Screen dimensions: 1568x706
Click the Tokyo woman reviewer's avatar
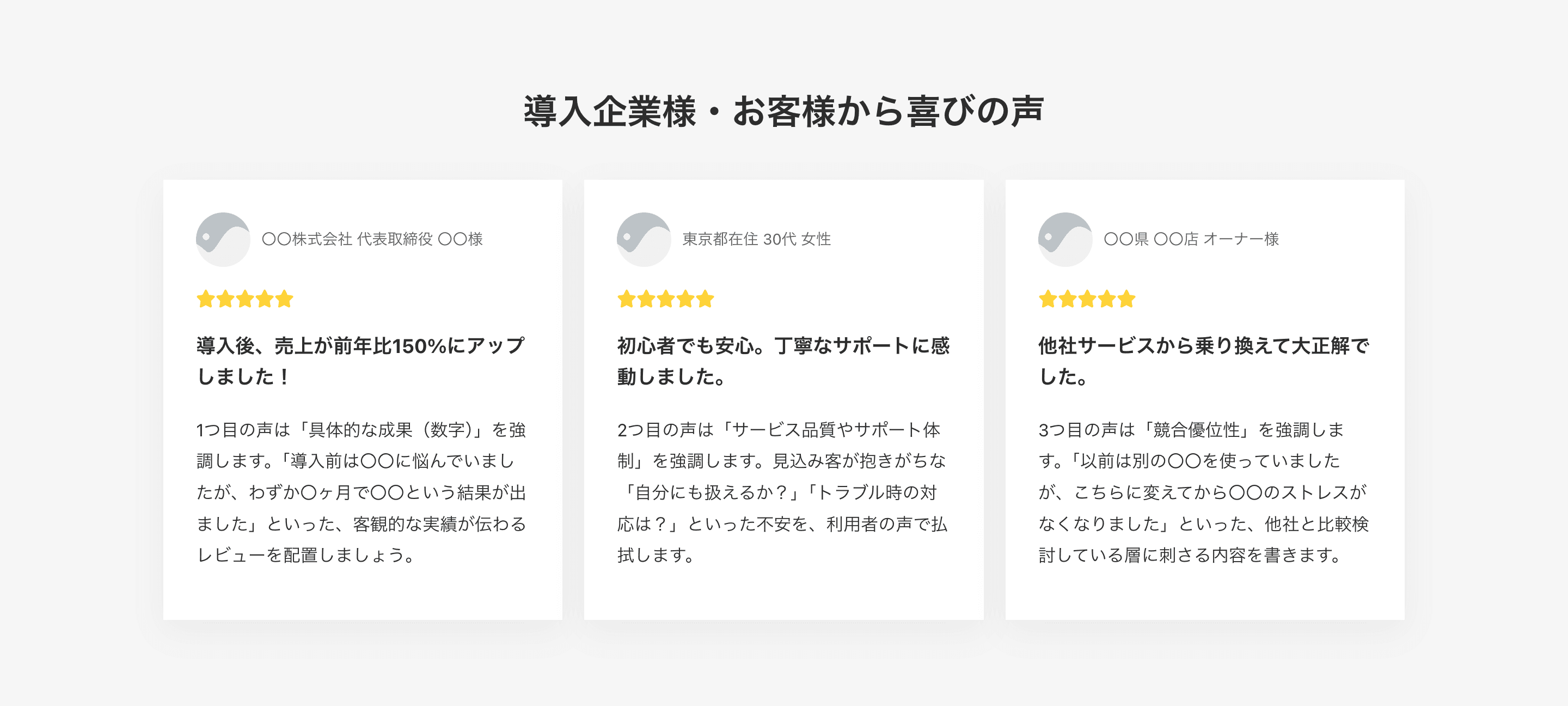pos(644,239)
